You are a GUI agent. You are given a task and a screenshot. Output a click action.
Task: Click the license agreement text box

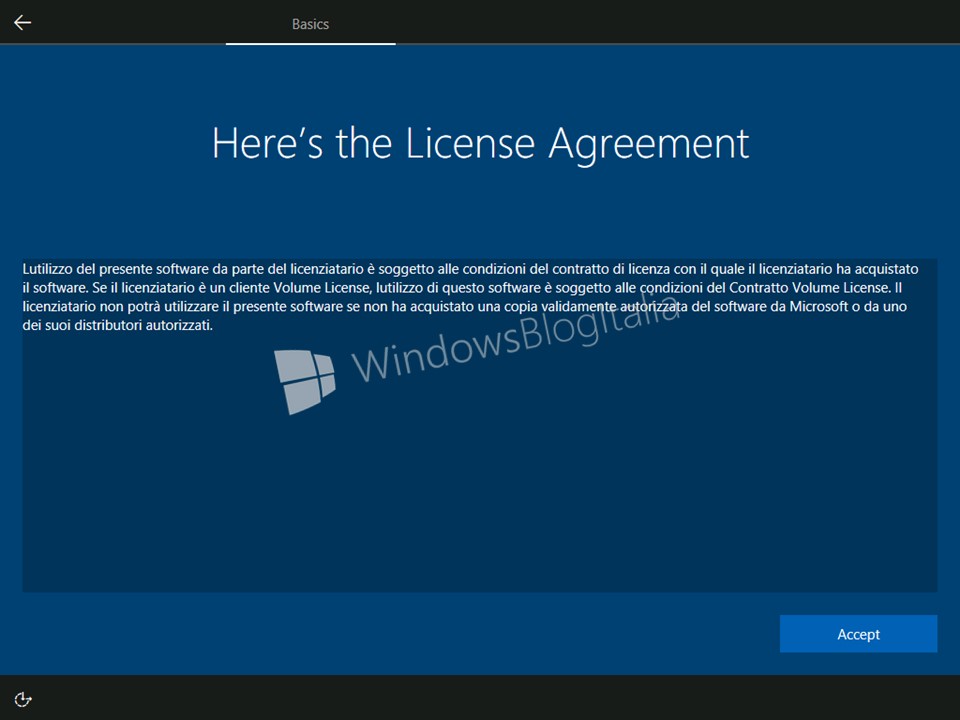point(479,425)
